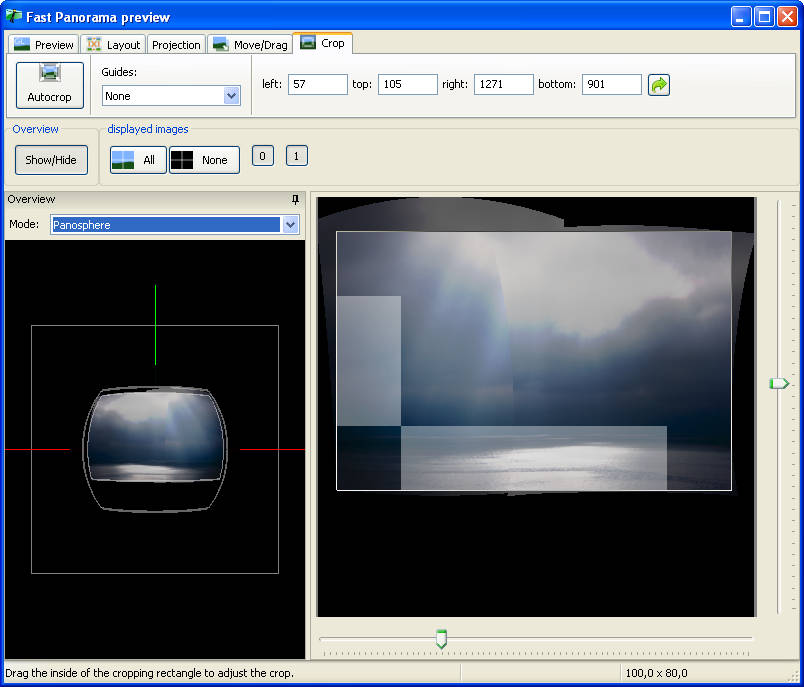Viewport: 804px width, 687px height.
Task: Click the left crop value field
Action: 317,85
